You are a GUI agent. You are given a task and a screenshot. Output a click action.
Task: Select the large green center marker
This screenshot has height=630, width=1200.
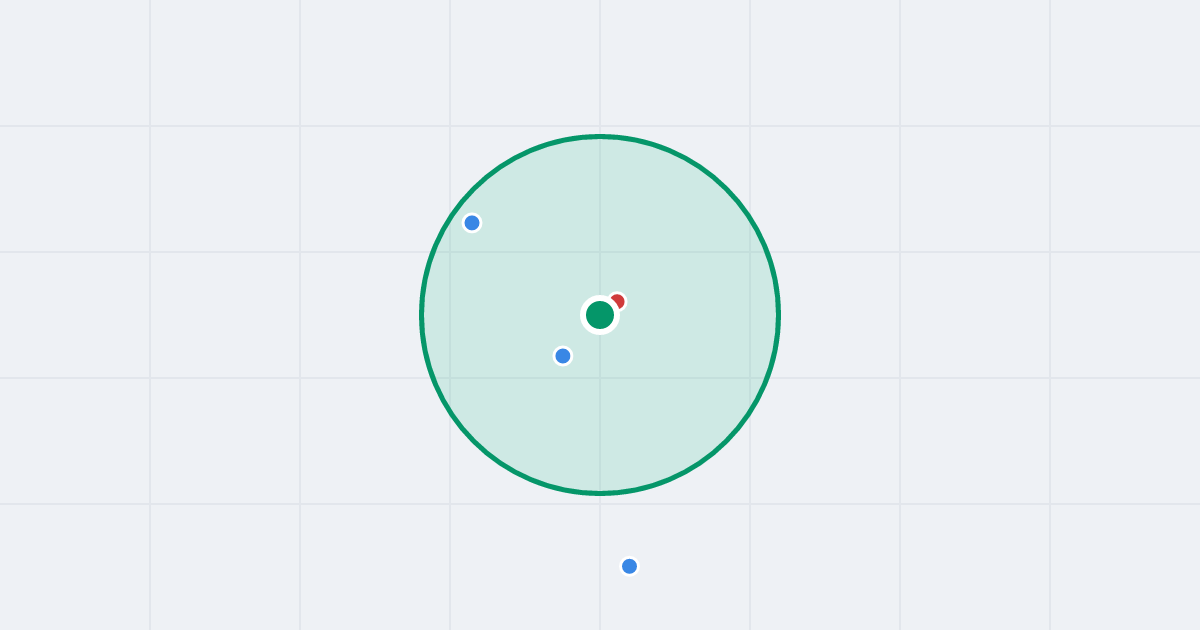(x=600, y=315)
